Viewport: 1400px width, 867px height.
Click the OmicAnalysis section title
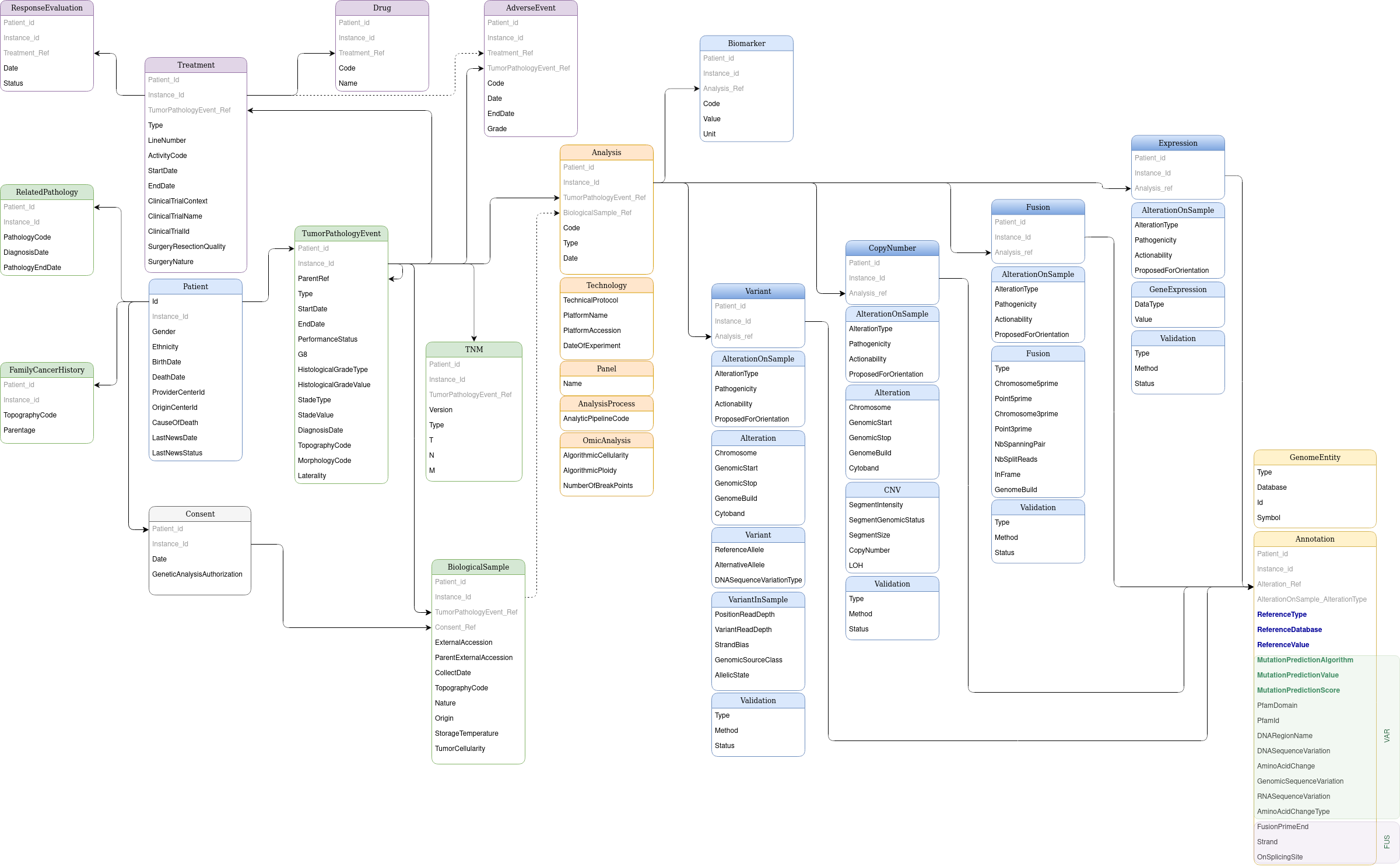(606, 440)
